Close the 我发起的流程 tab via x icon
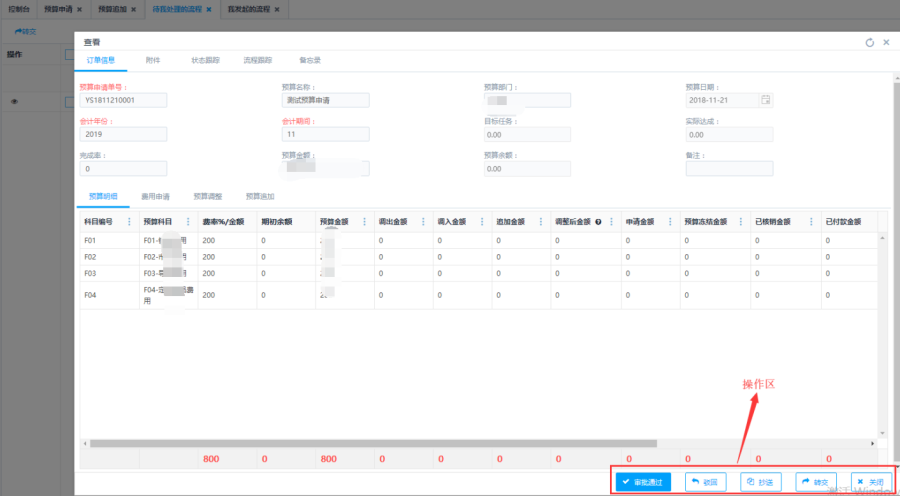The width and height of the screenshot is (900, 496). [276, 9]
